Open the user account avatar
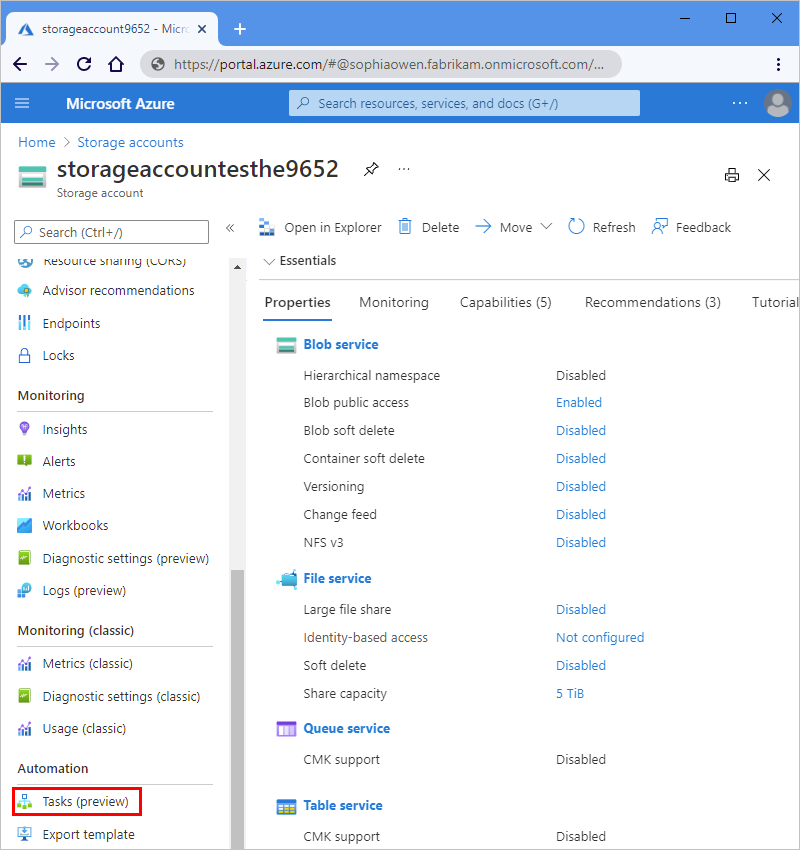The image size is (800, 850). [778, 103]
